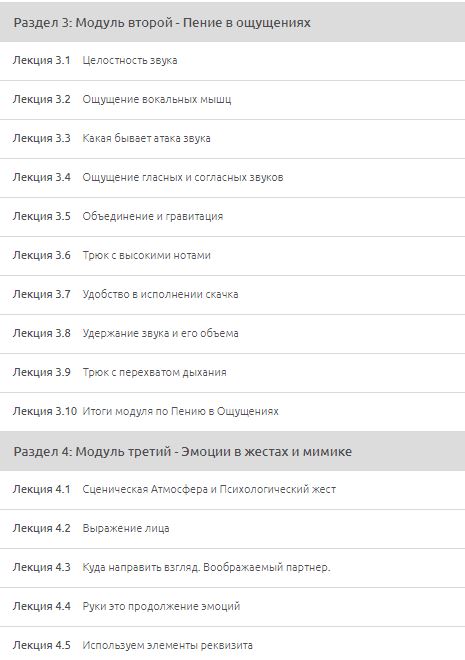Open lecture 3.7 Удобство в исполнении скачка
Image resolution: width=465 pixels, height=660 pixels.
click(x=232, y=295)
